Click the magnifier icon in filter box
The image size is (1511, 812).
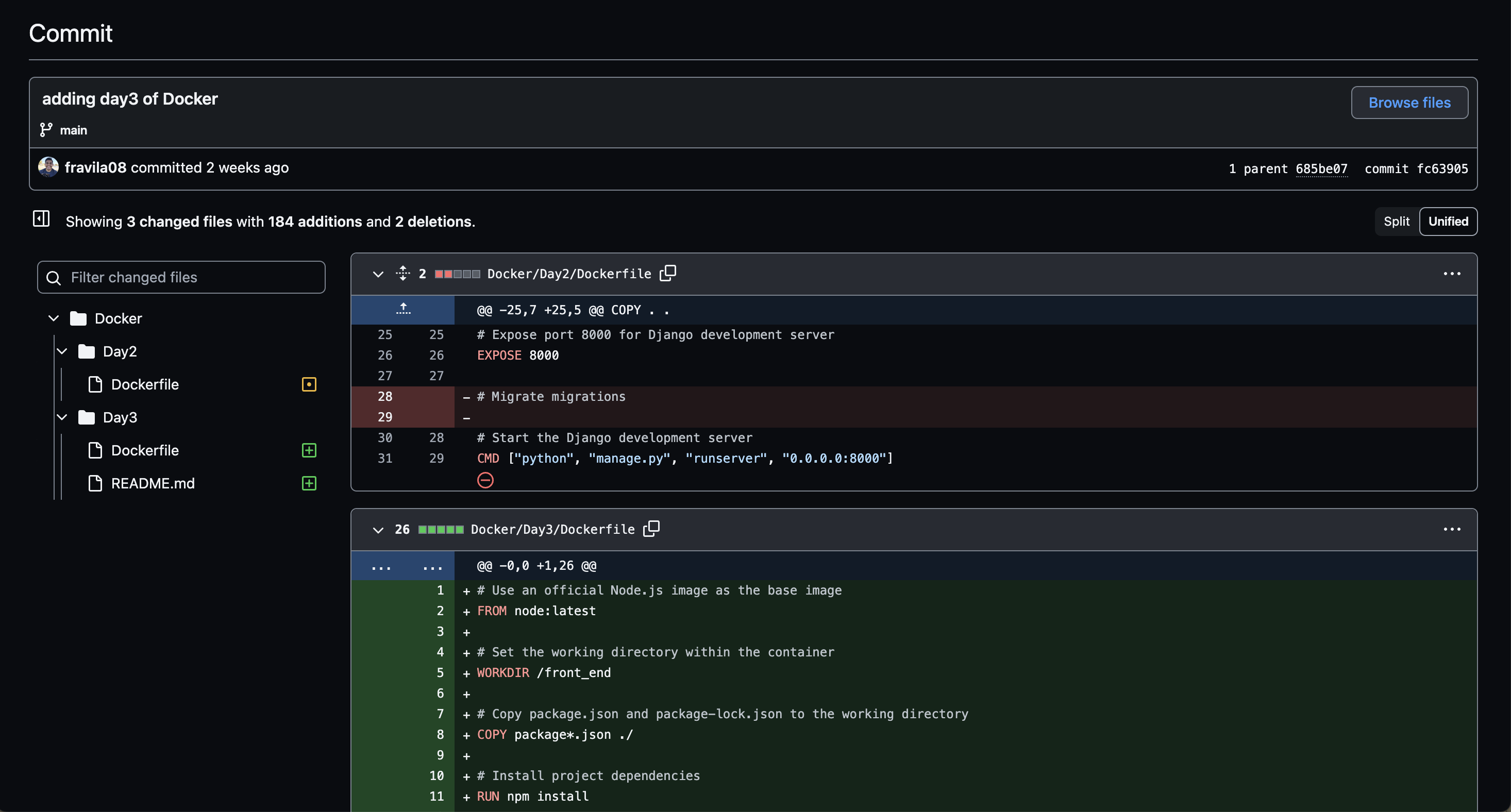point(54,277)
